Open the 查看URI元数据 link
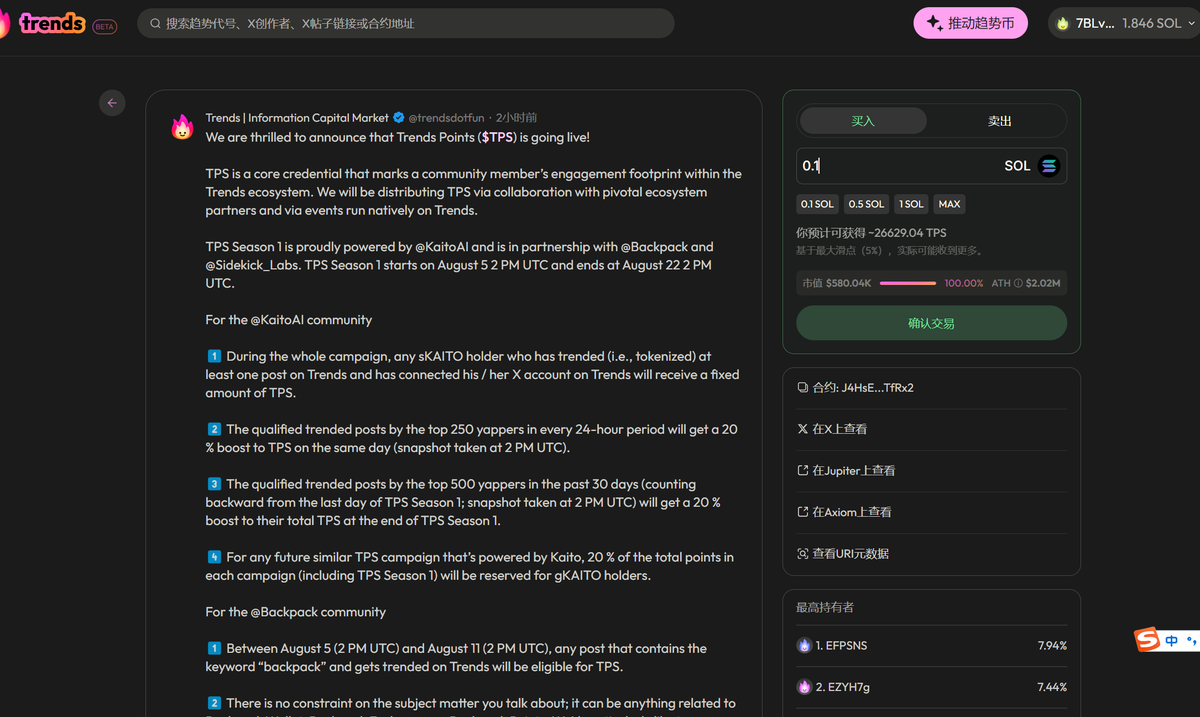 pos(850,553)
